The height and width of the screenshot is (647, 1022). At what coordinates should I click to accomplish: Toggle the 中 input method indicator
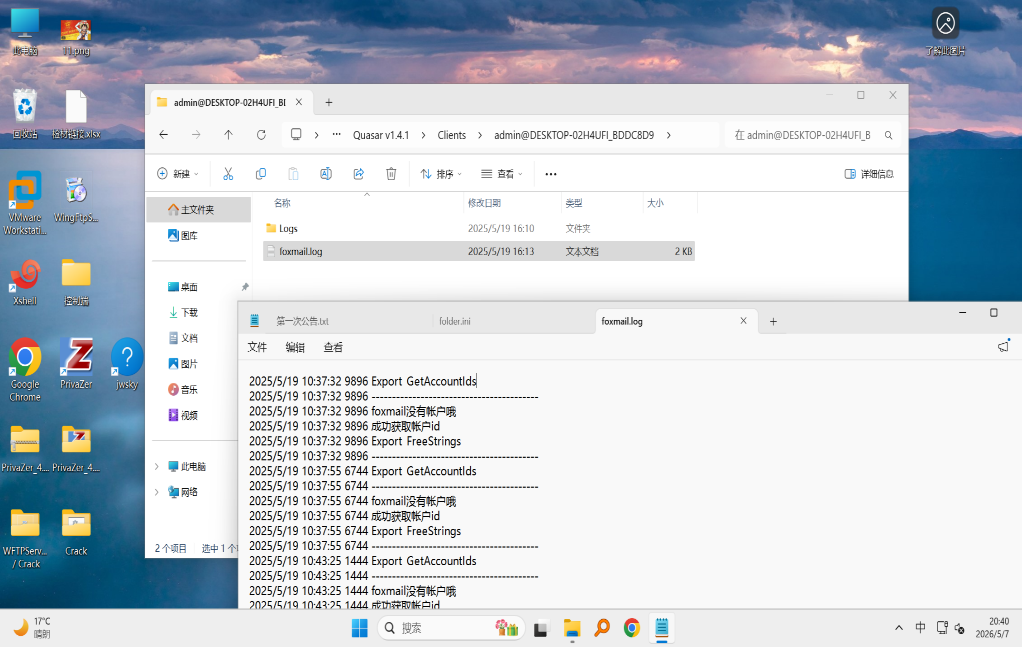920,627
